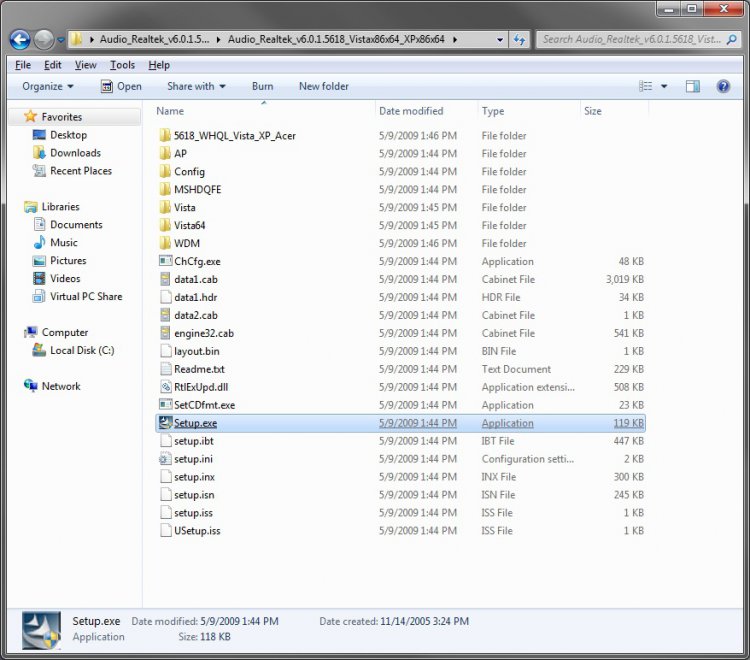Open the Music library
Image resolution: width=750 pixels, height=660 pixels.
[64, 242]
